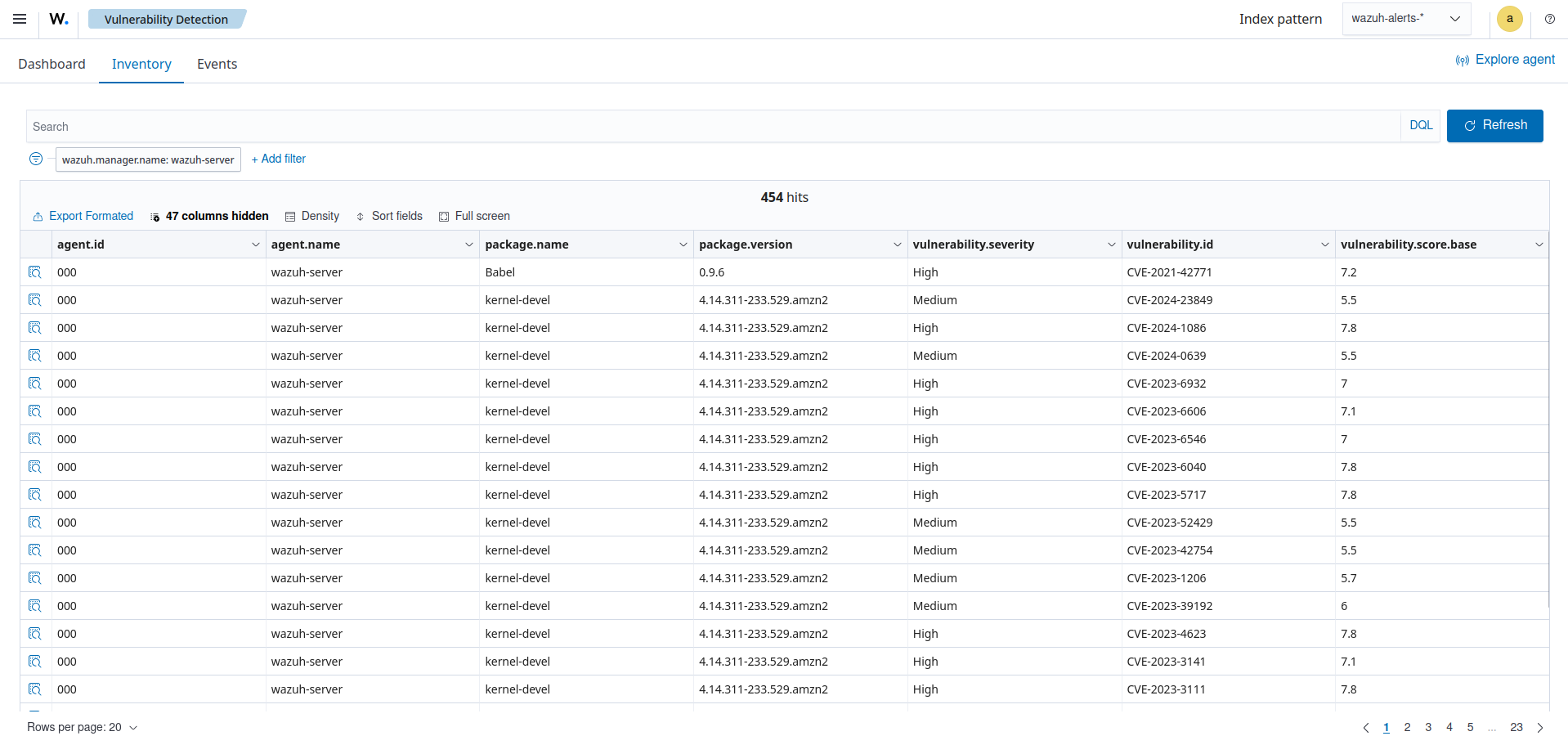Go to previous page arrow
This screenshot has height=754, width=1568.
point(1365,727)
